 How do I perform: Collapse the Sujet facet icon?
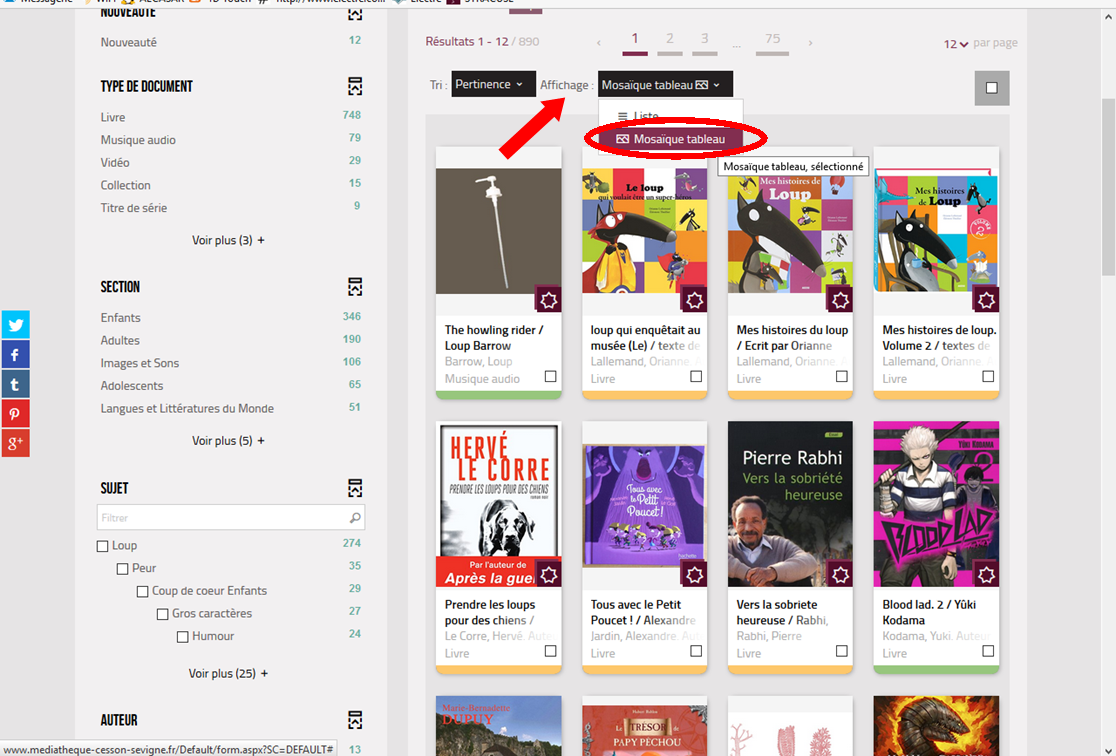(x=354, y=488)
